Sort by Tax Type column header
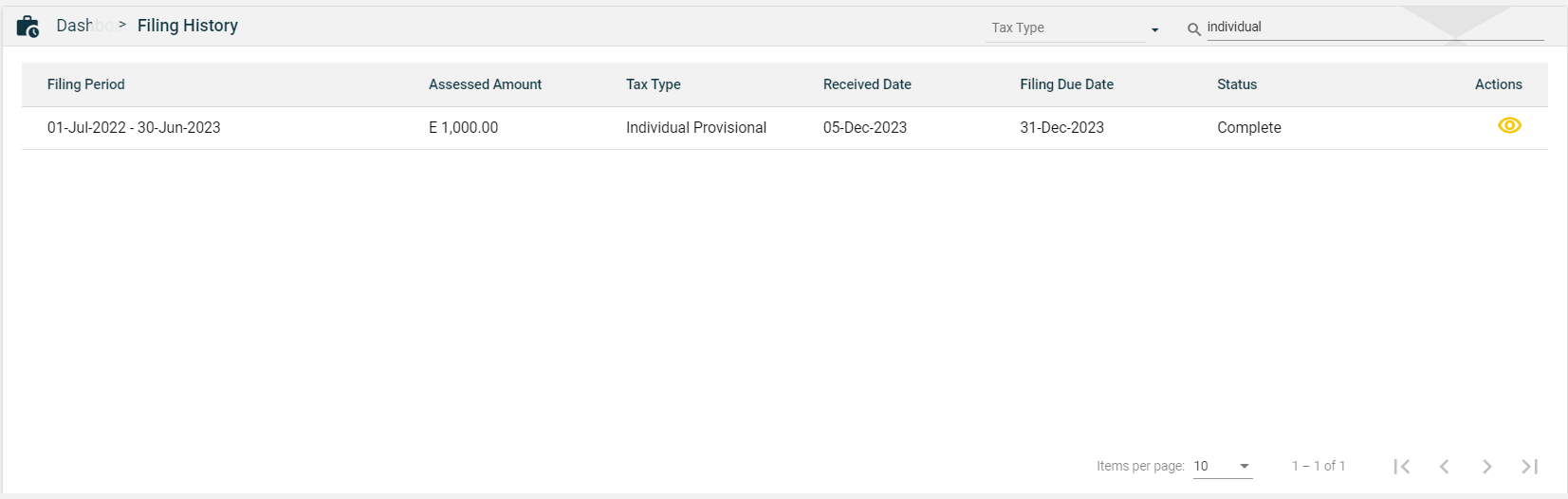The image size is (1568, 499). click(x=653, y=84)
